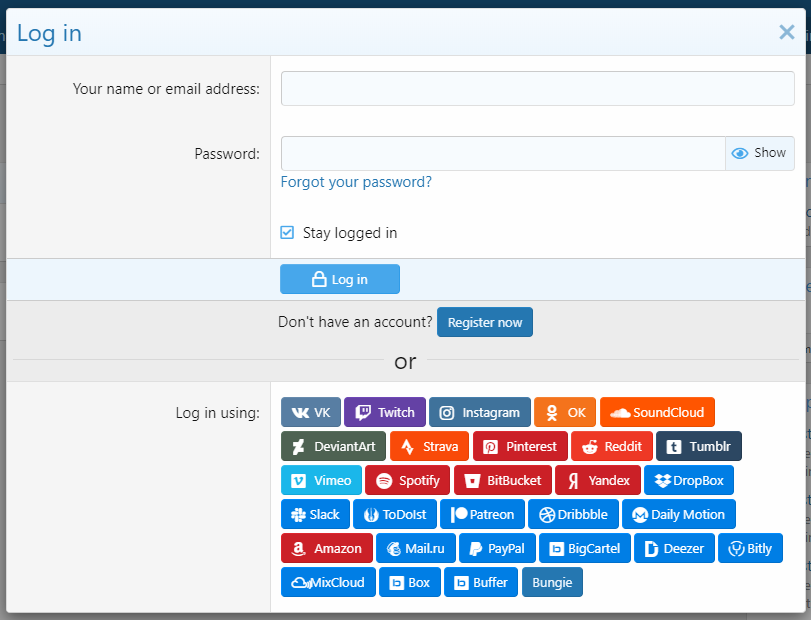Log in via Deezer
This screenshot has width=811, height=620.
point(674,548)
